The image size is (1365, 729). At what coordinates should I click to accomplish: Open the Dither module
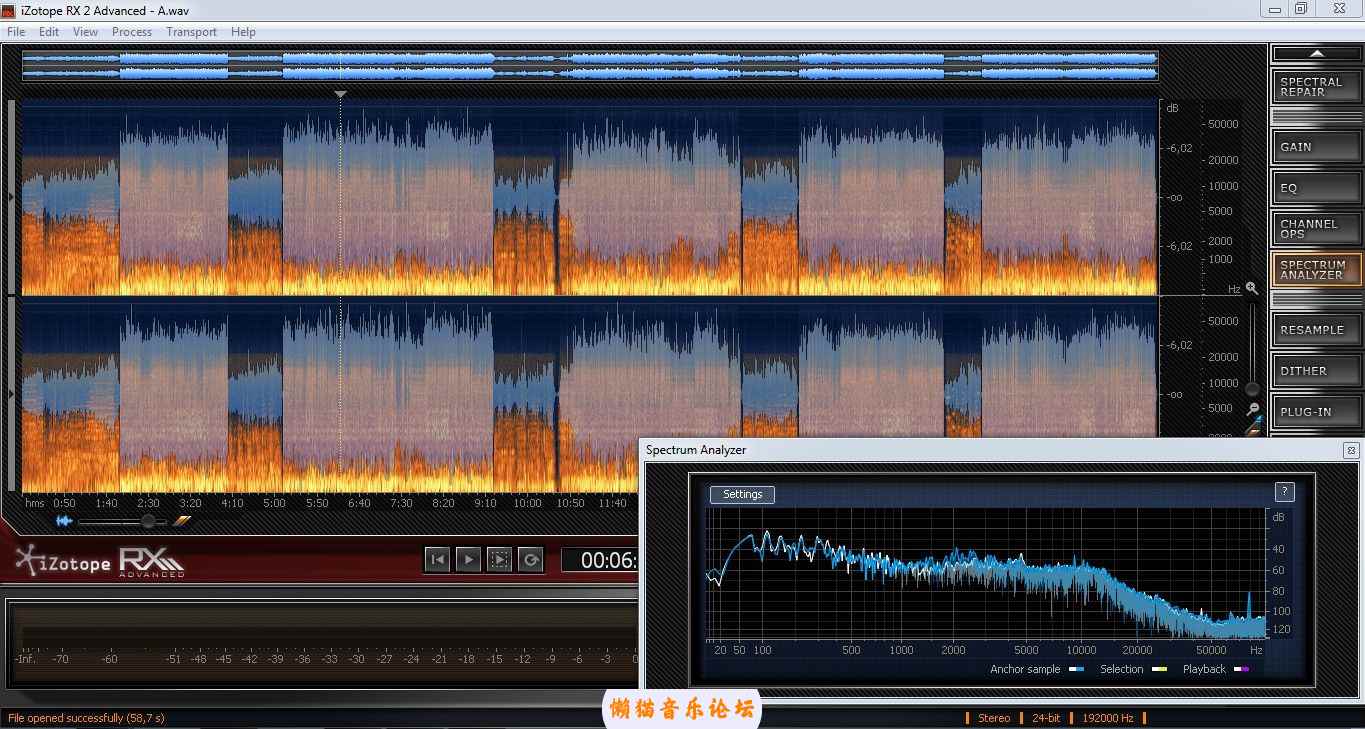pos(1317,370)
